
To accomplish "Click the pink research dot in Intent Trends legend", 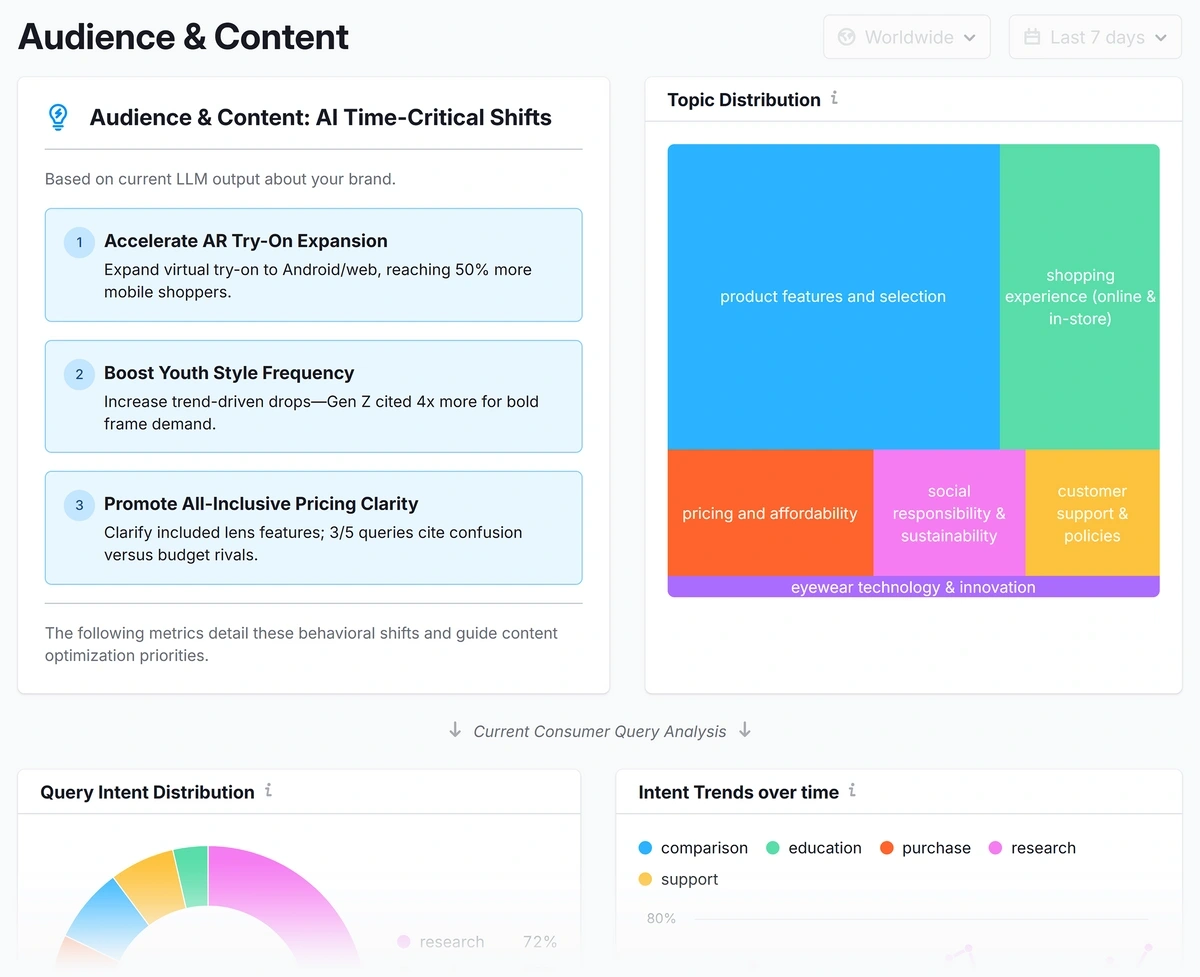I will pos(995,848).
